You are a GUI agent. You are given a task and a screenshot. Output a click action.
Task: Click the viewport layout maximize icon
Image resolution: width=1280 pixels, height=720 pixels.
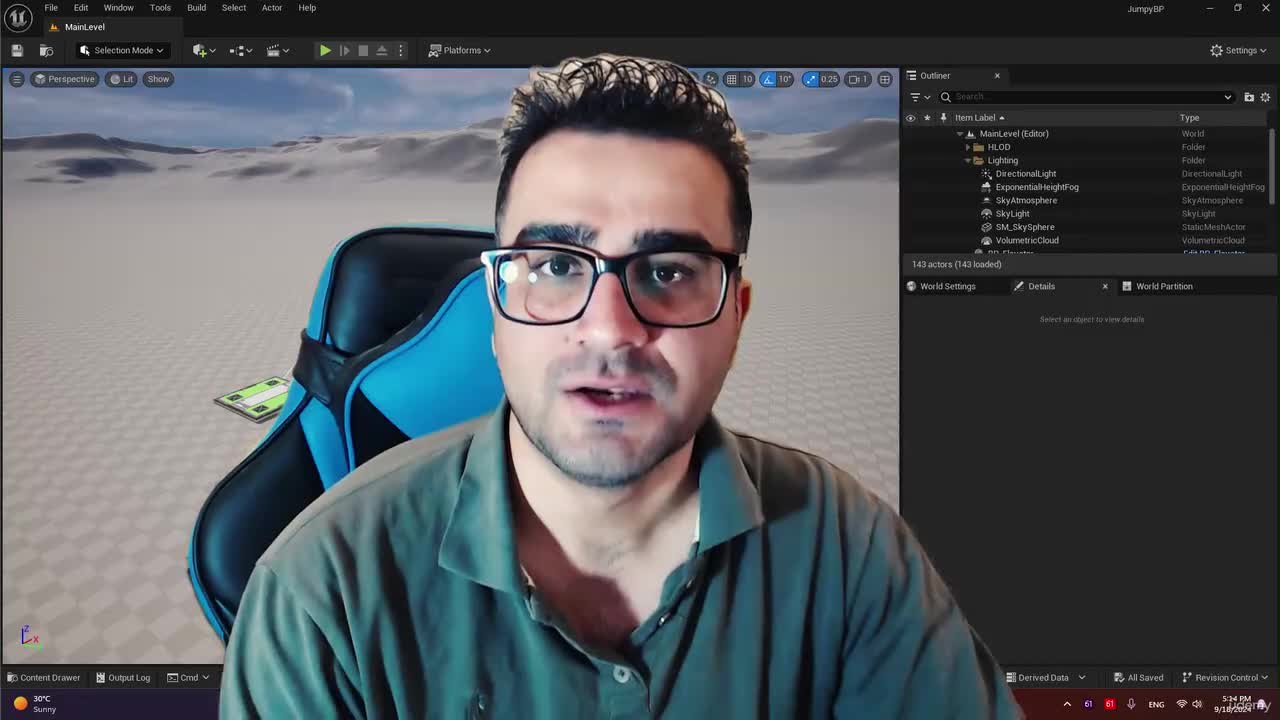[x=885, y=79]
